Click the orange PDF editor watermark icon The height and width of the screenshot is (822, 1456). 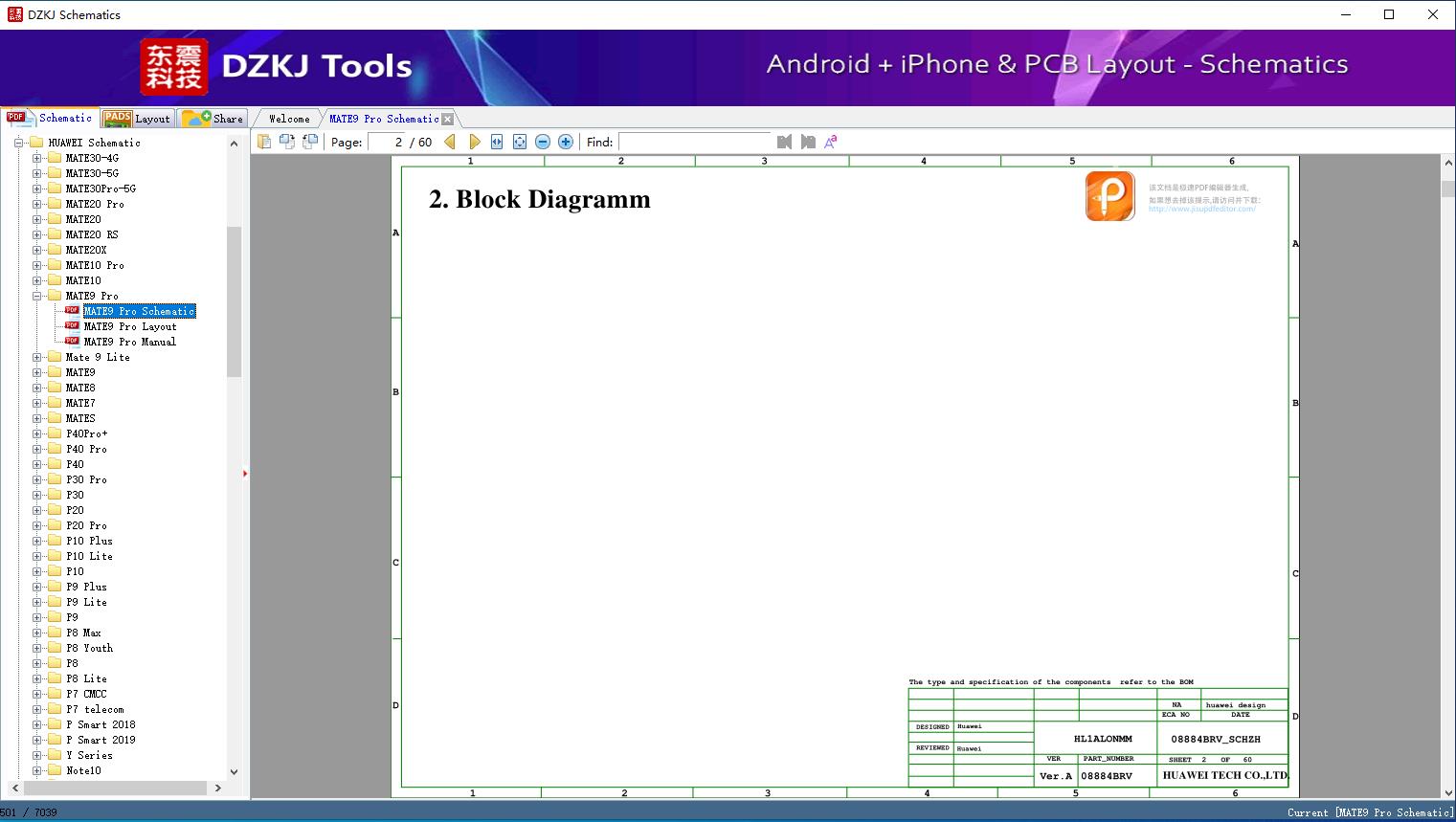[1110, 196]
